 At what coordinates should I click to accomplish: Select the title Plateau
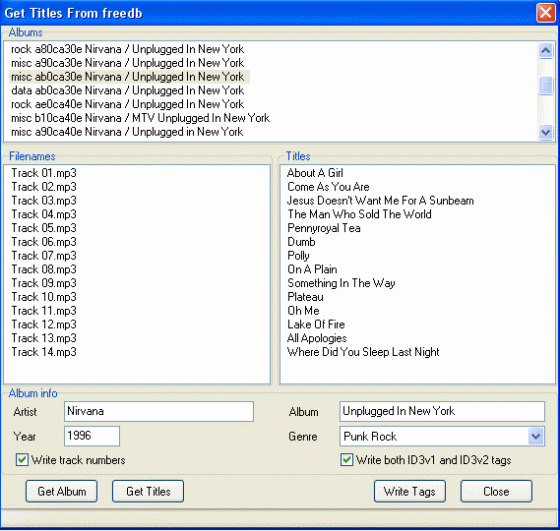tap(305, 297)
